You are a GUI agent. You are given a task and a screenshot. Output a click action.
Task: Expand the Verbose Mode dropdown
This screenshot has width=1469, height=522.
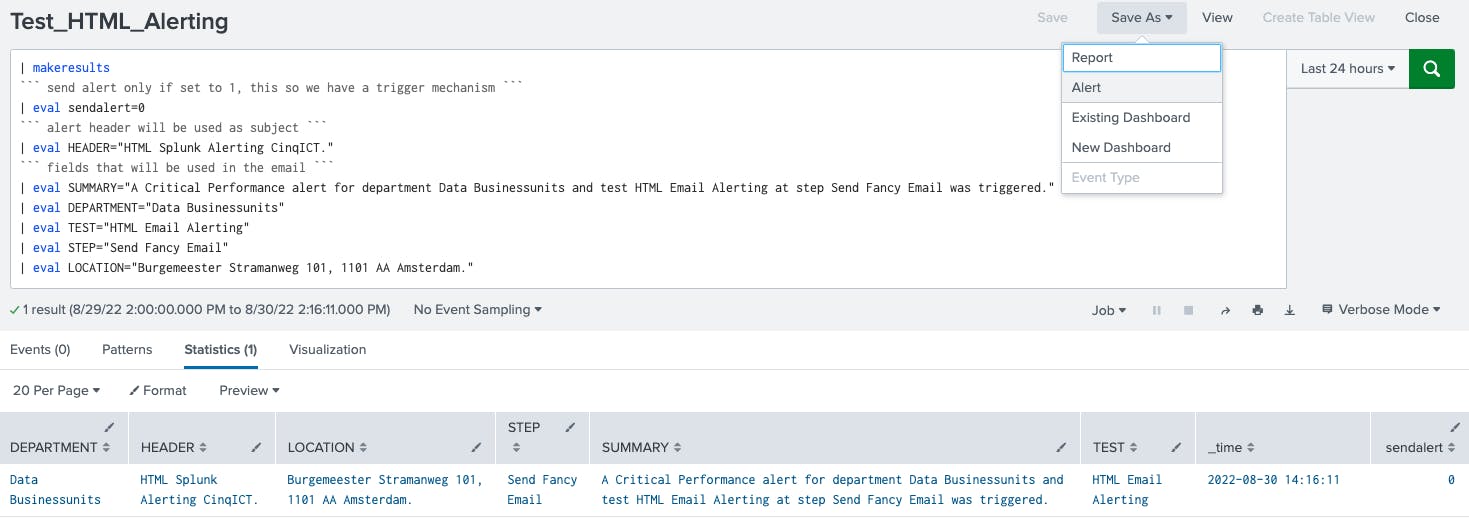tap(1381, 310)
